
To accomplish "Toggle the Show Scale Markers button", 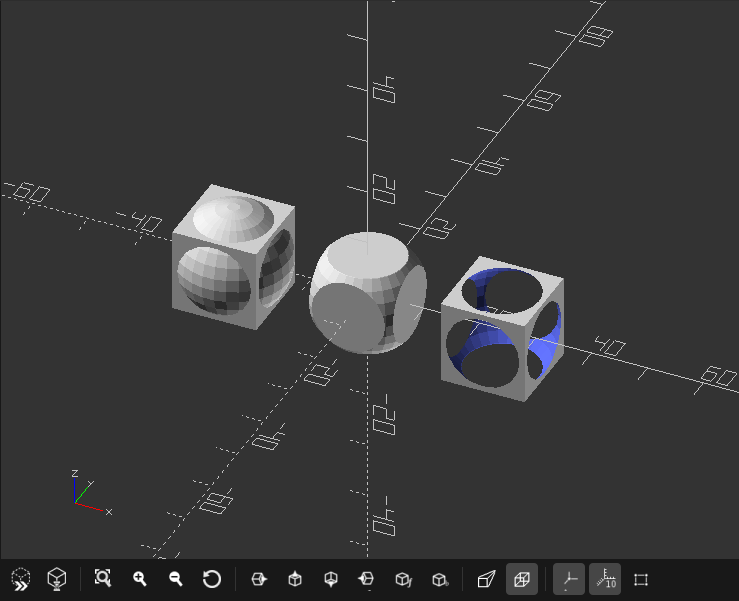I will click(605, 579).
